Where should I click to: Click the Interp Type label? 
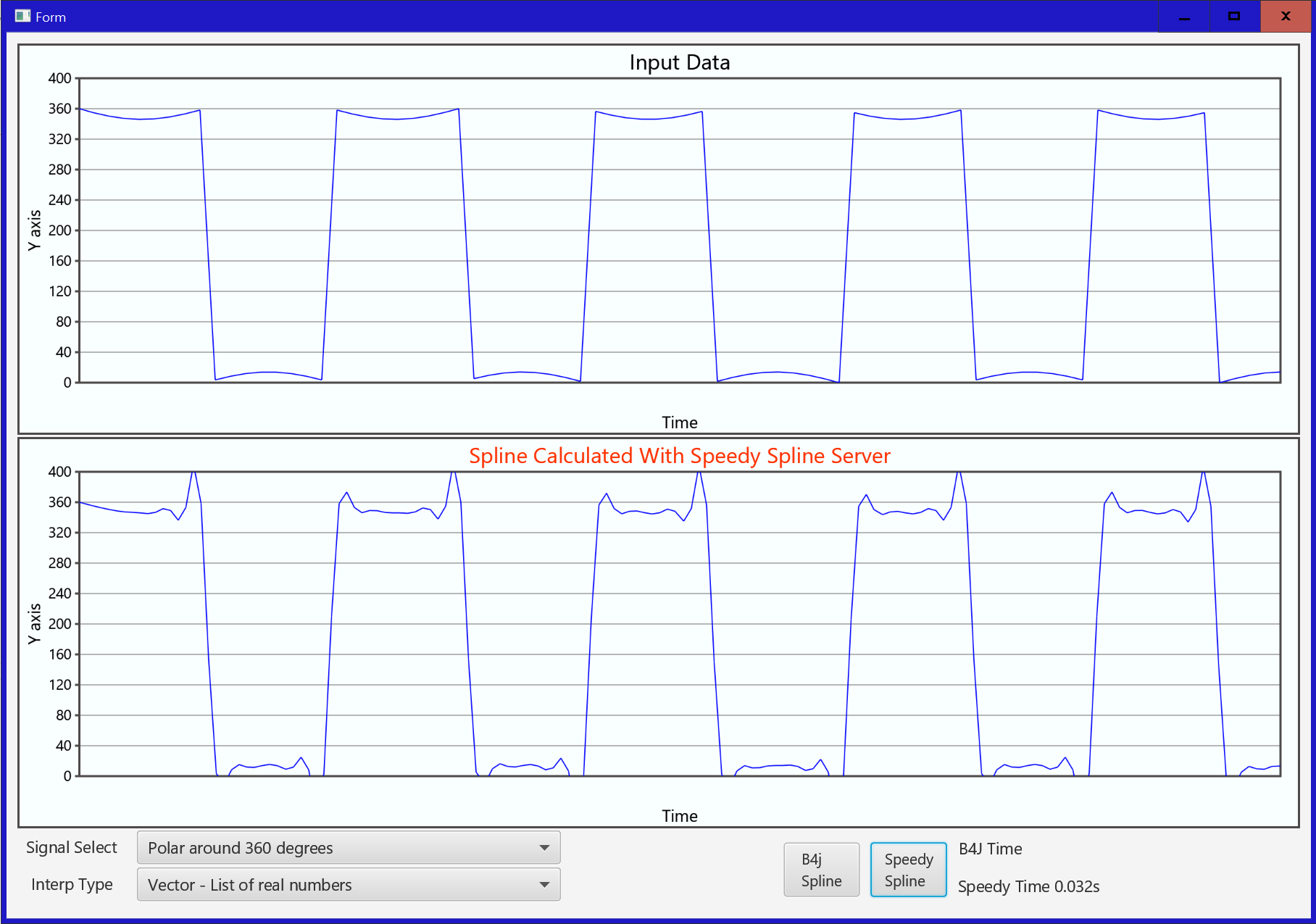(72, 885)
